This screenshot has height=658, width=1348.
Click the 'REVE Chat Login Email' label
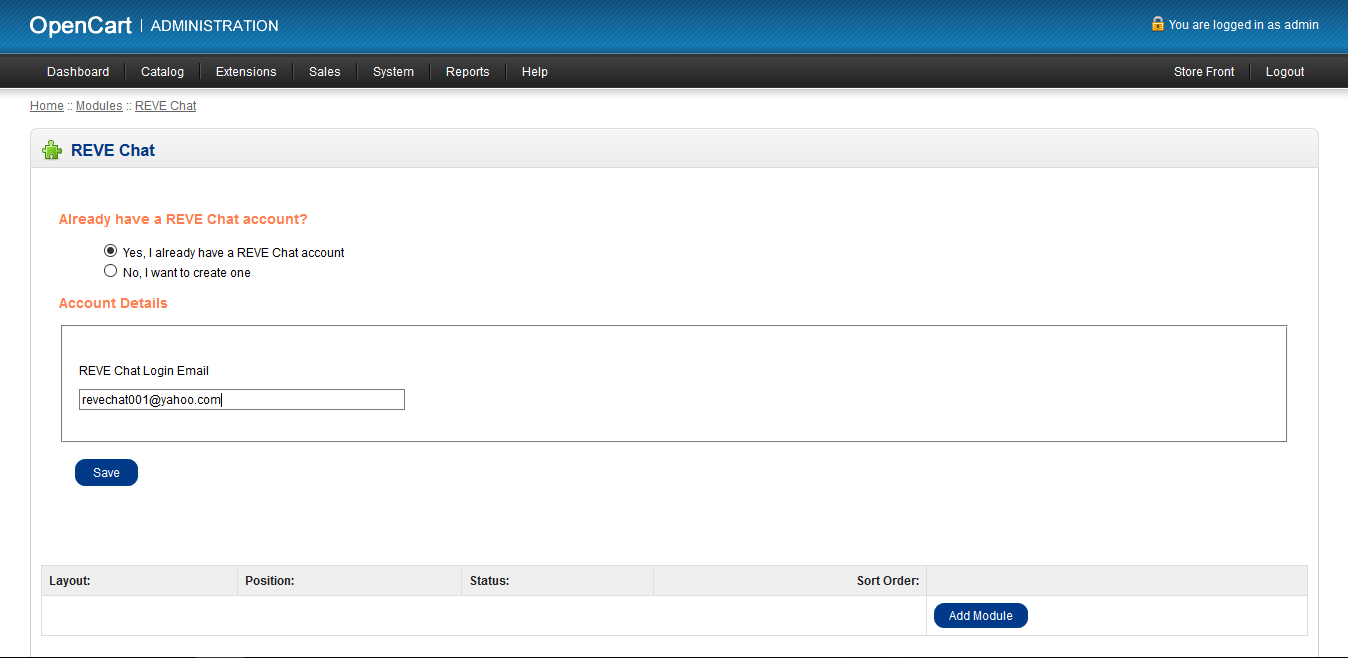[144, 371]
